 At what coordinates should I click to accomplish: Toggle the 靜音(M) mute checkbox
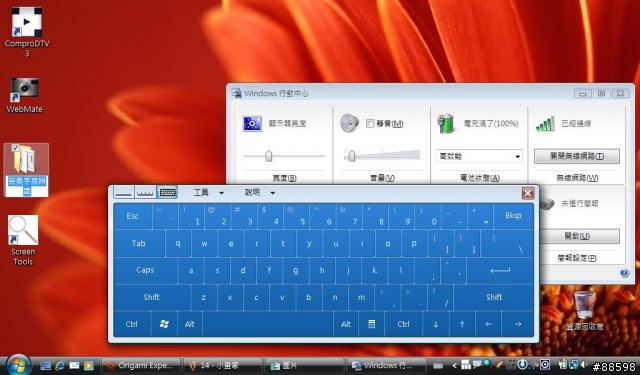pos(370,123)
